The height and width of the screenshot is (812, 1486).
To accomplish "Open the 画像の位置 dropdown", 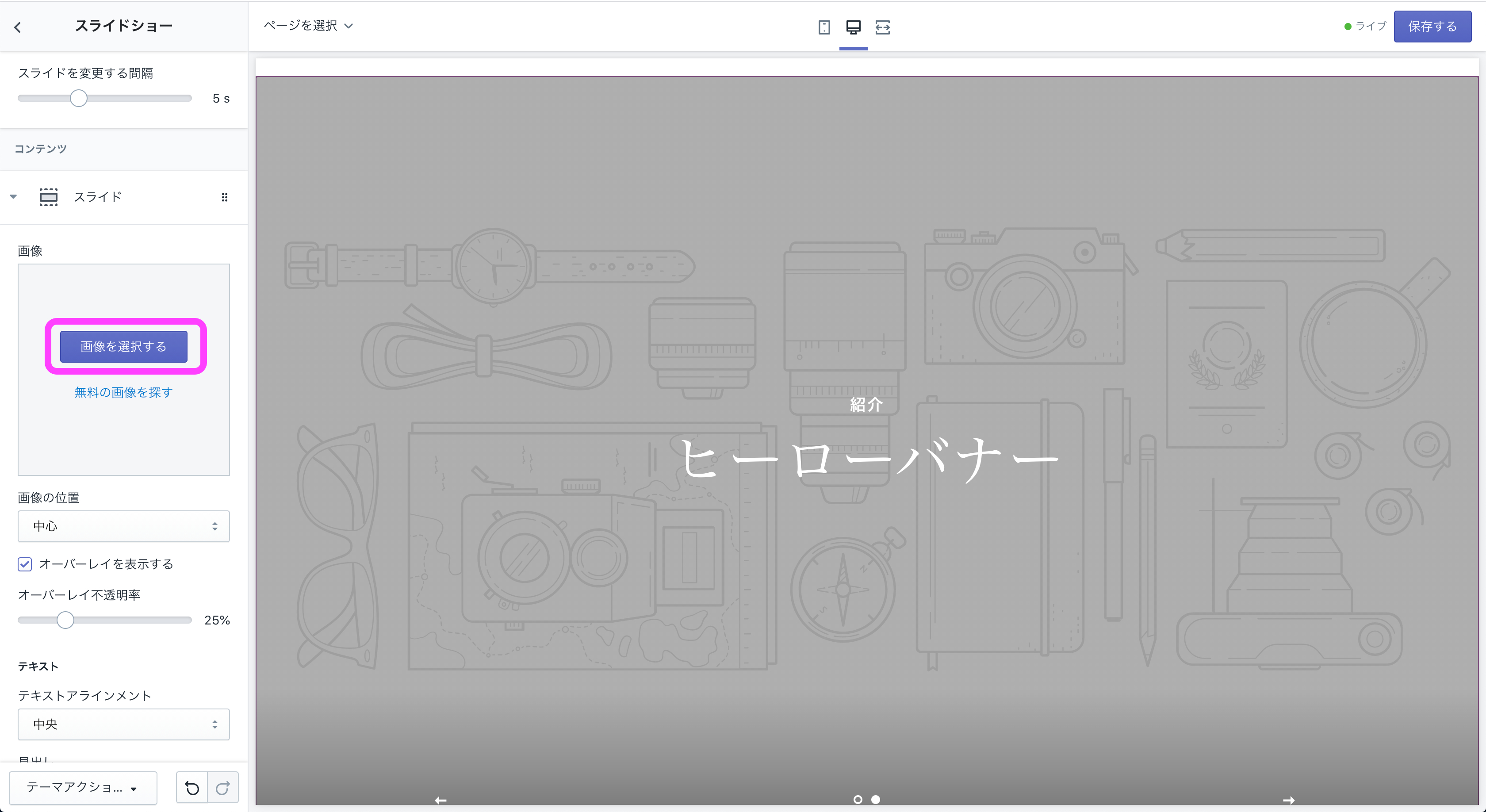I will pyautogui.click(x=123, y=526).
